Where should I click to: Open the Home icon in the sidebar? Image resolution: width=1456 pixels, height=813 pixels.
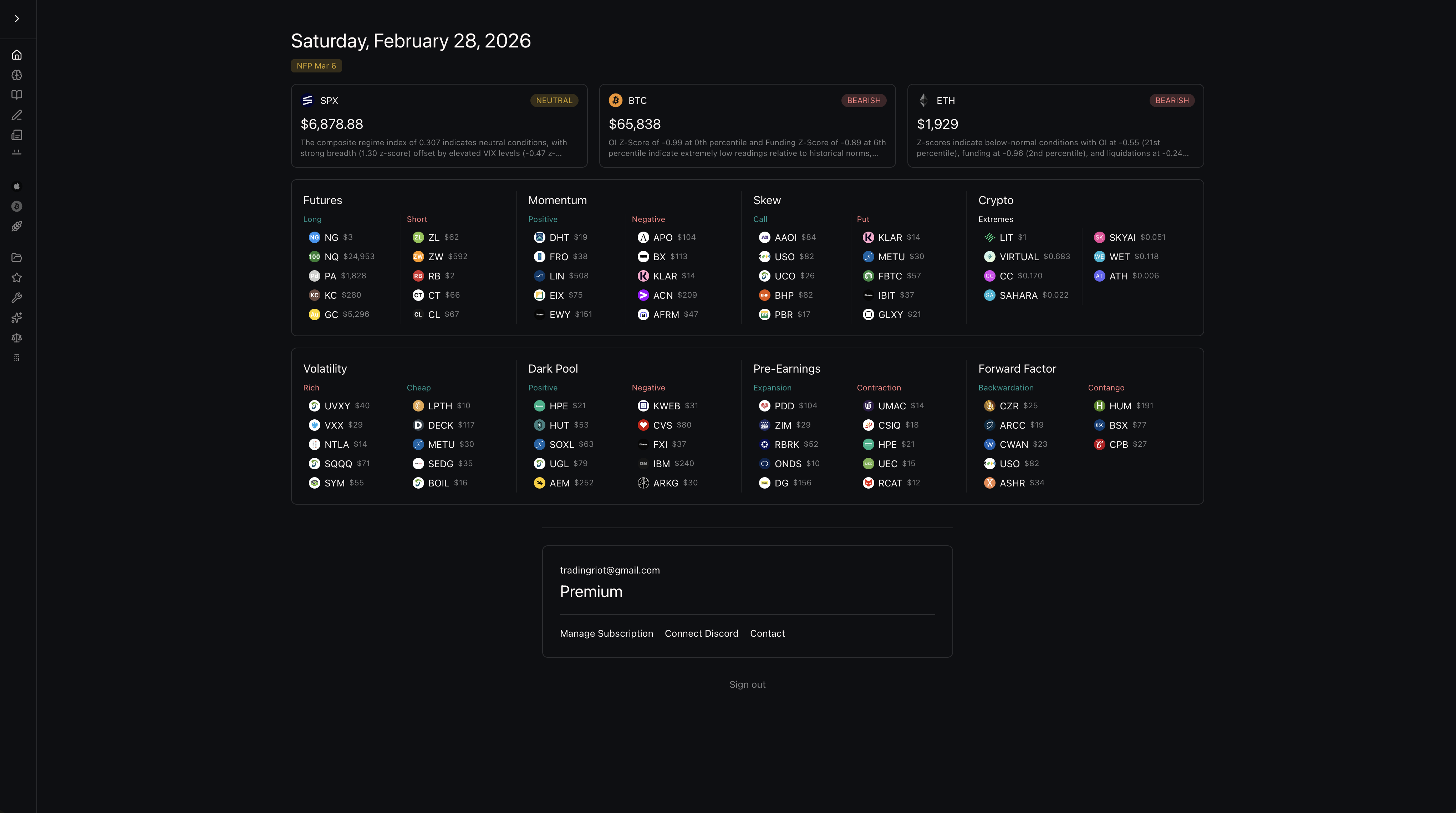17,55
